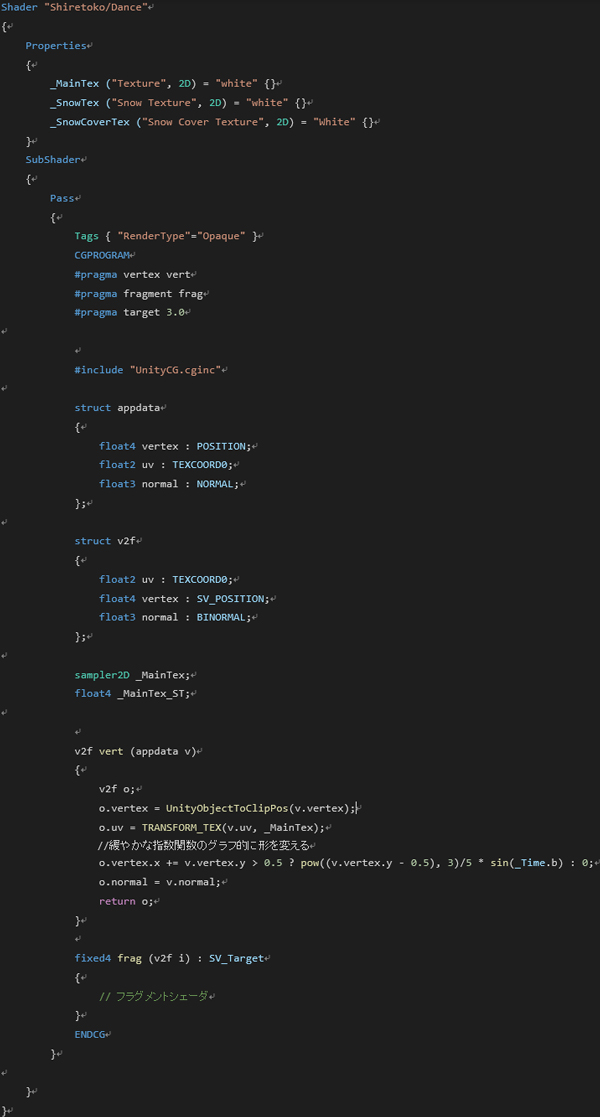Click the ENDCG line
The width and height of the screenshot is (600, 1117).
90,1034
